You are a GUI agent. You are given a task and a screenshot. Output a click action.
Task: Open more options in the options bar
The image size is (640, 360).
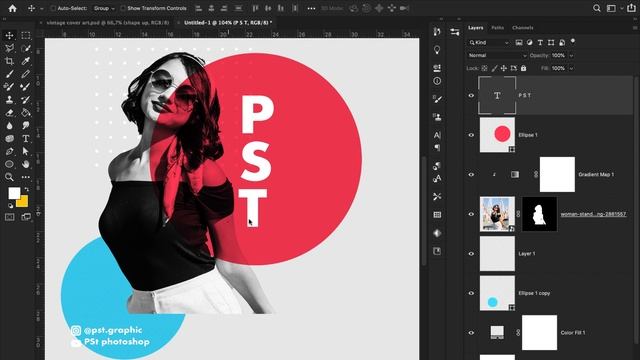point(311,8)
